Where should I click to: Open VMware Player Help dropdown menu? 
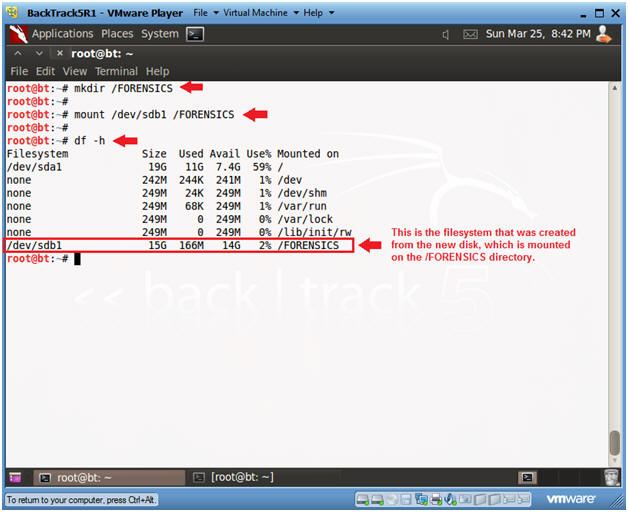point(318,13)
